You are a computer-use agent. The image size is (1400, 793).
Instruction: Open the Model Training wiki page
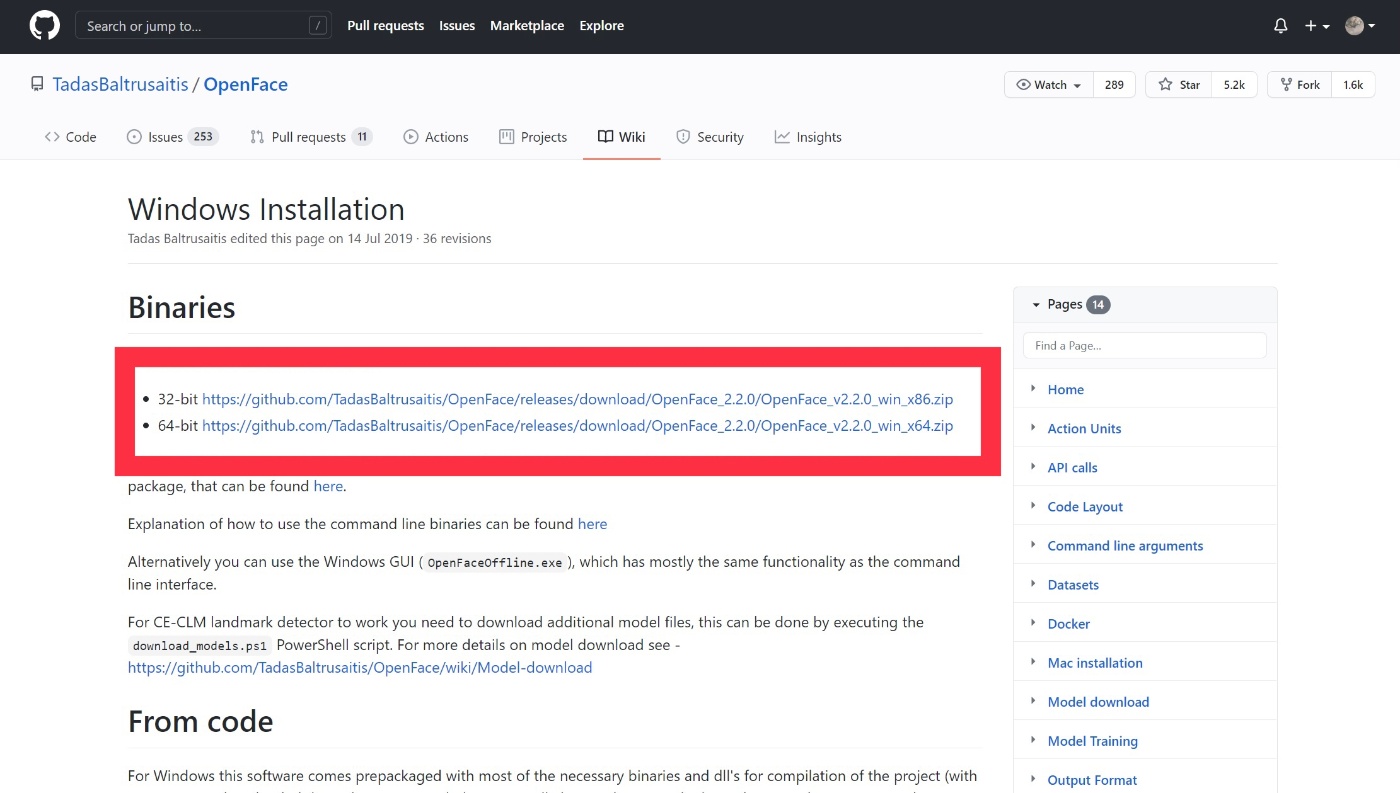1092,740
